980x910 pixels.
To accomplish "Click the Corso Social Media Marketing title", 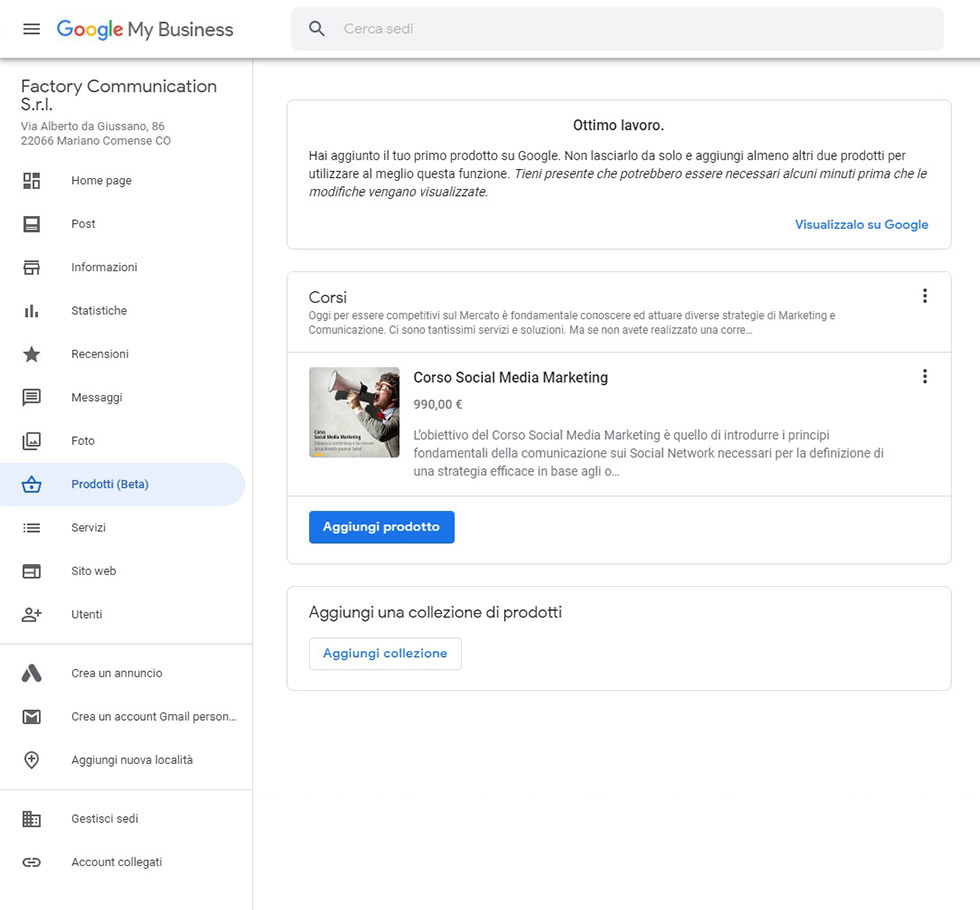I will (511, 378).
